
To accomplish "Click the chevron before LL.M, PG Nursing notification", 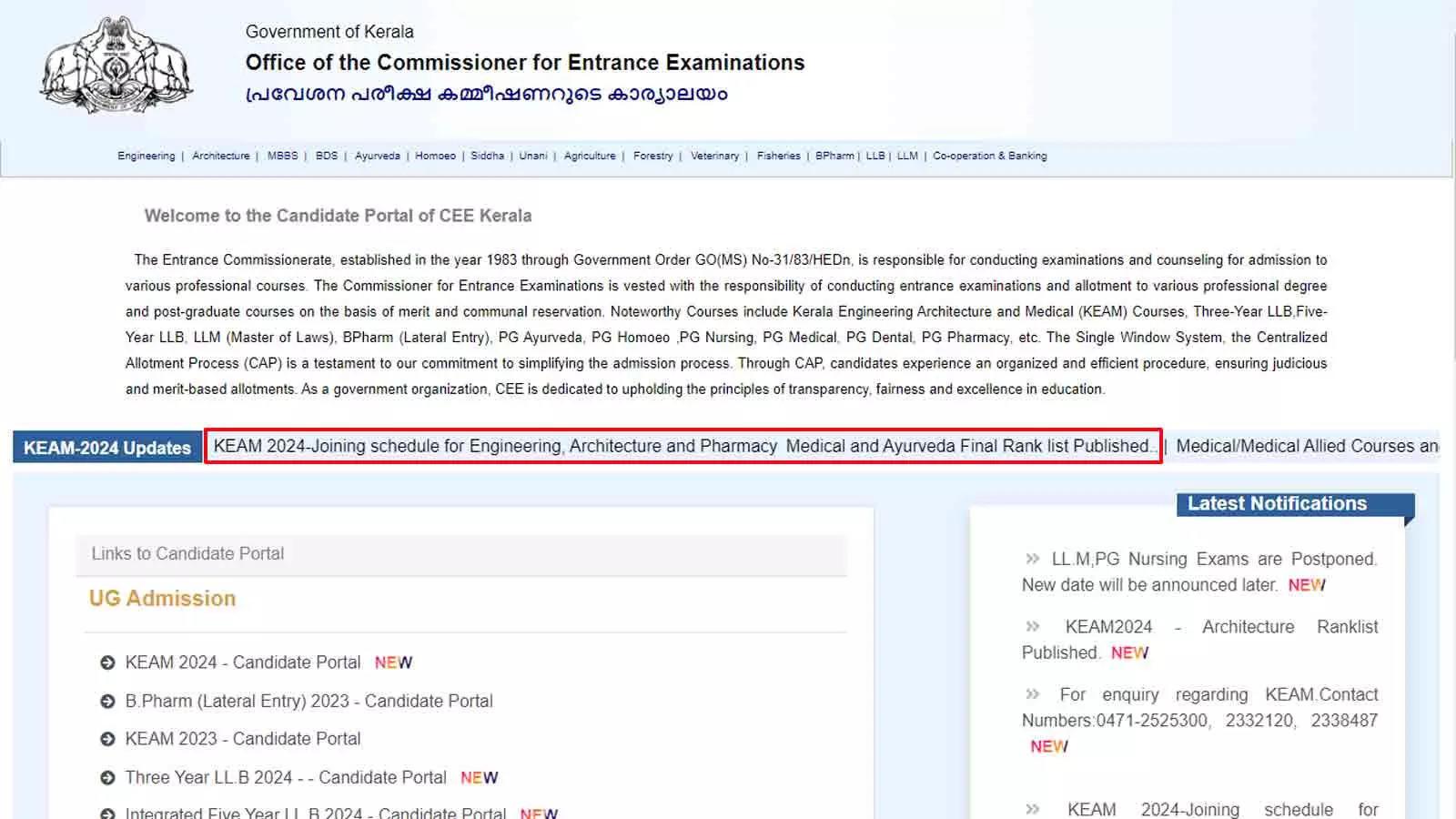I will click(1032, 559).
